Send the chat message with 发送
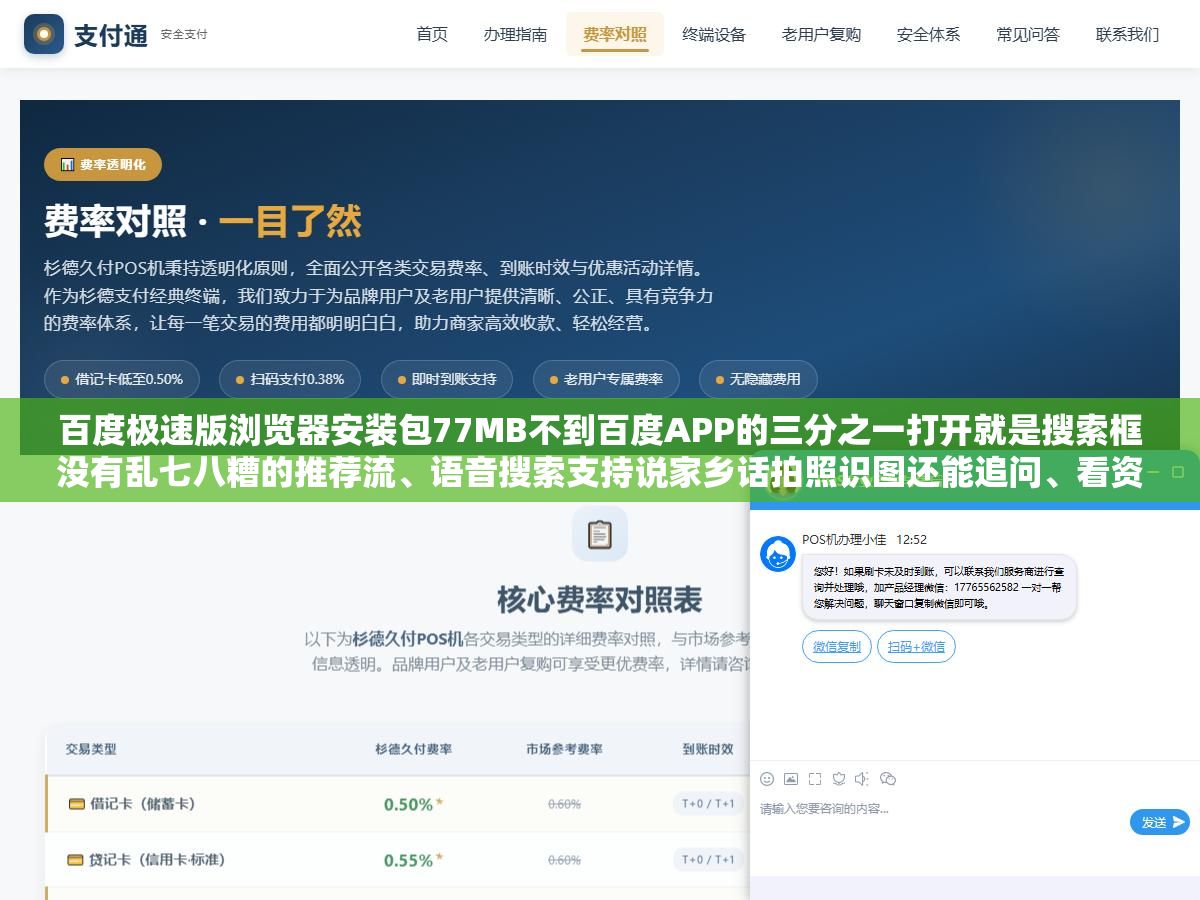 [x=1160, y=822]
